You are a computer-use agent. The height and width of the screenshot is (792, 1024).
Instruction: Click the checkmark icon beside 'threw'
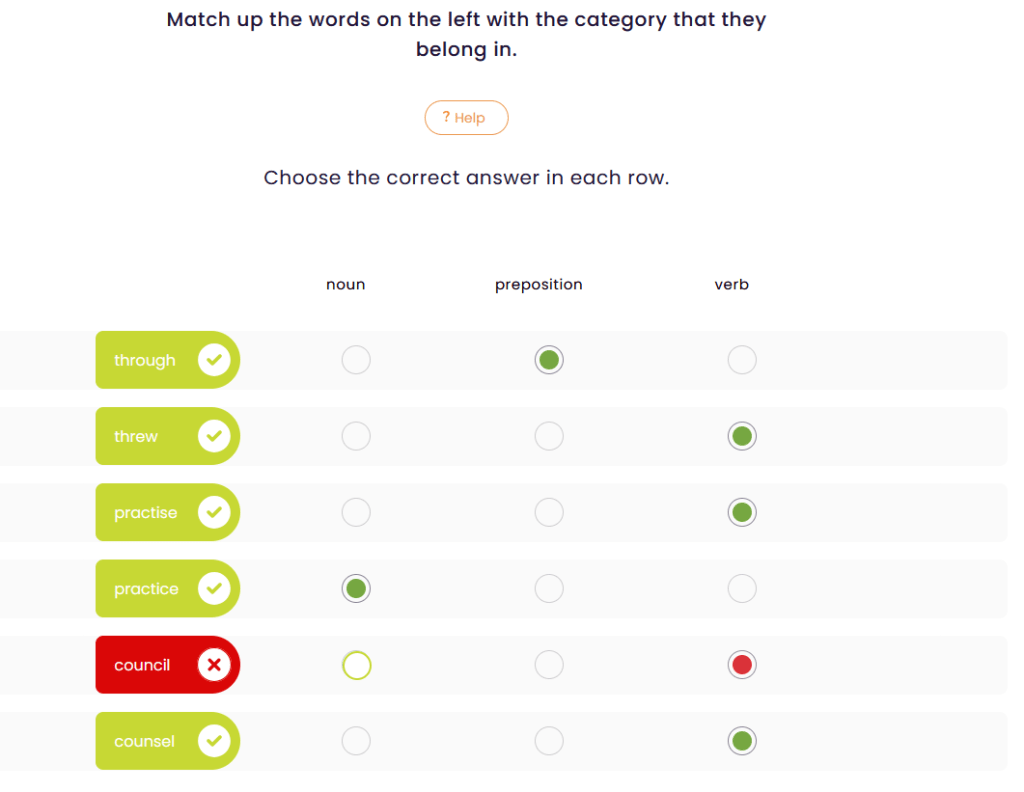[214, 436]
